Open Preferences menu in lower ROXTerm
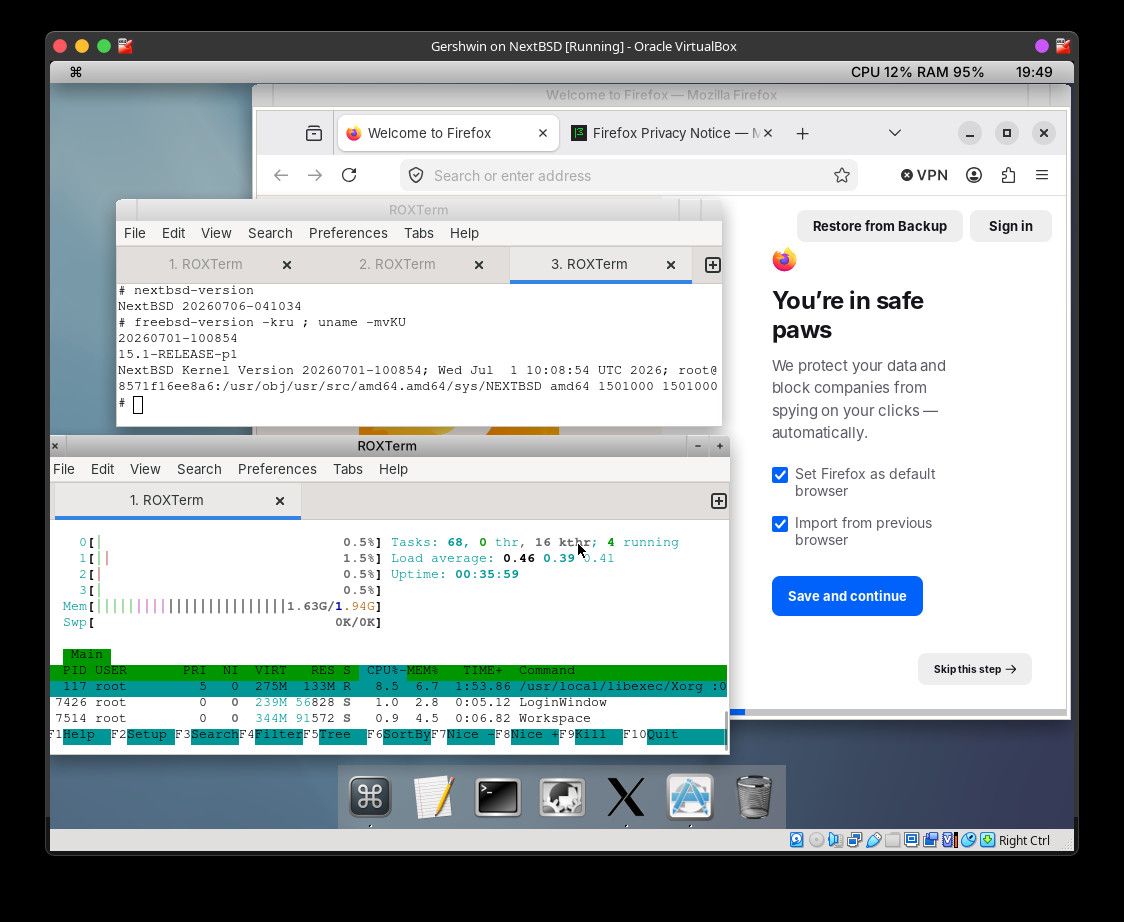This screenshot has width=1124, height=922. (x=277, y=469)
